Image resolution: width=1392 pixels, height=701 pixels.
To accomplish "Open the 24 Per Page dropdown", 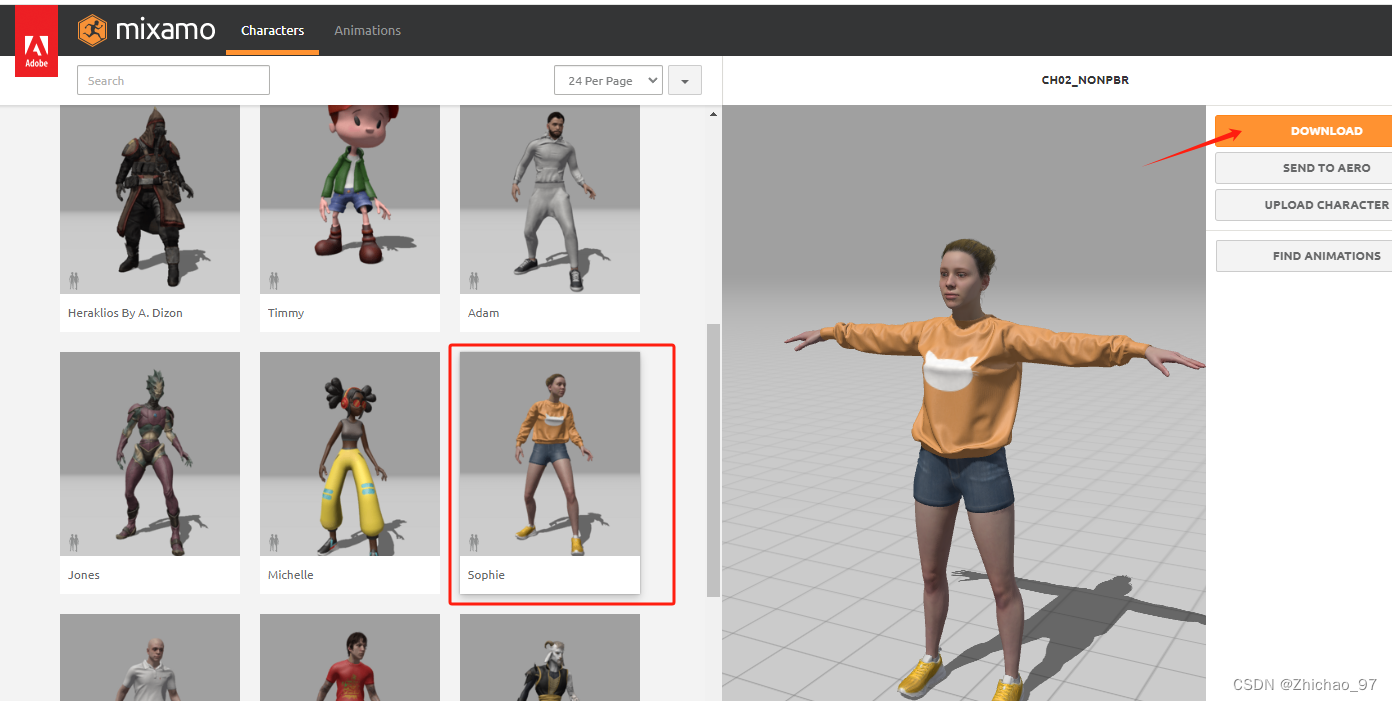I will (608, 81).
